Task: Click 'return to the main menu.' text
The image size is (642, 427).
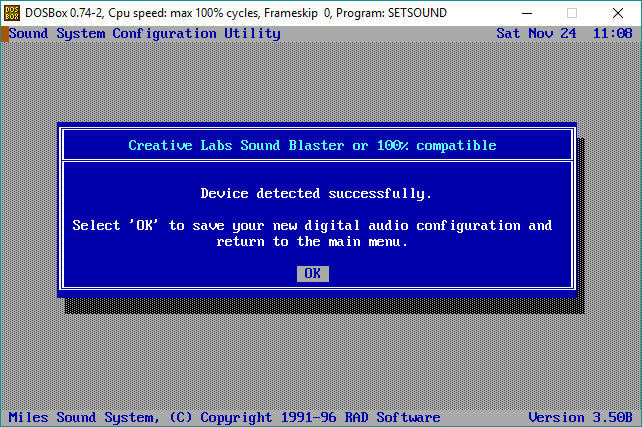Action: tap(312, 242)
